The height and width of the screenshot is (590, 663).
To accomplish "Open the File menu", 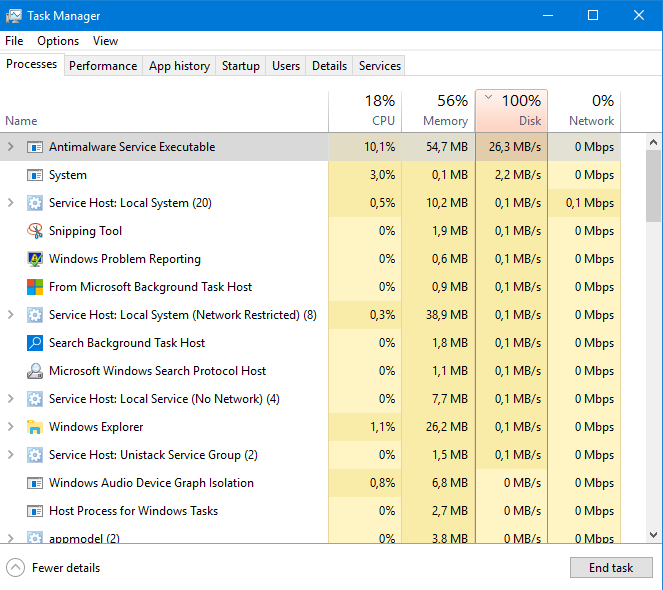I will tap(14, 41).
